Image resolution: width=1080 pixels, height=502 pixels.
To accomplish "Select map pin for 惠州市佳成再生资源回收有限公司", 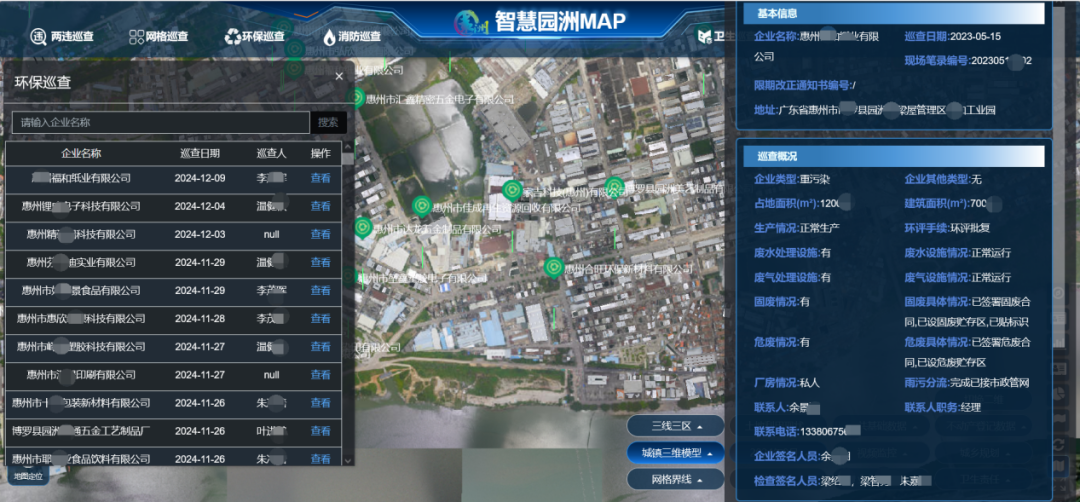I will tap(422, 206).
